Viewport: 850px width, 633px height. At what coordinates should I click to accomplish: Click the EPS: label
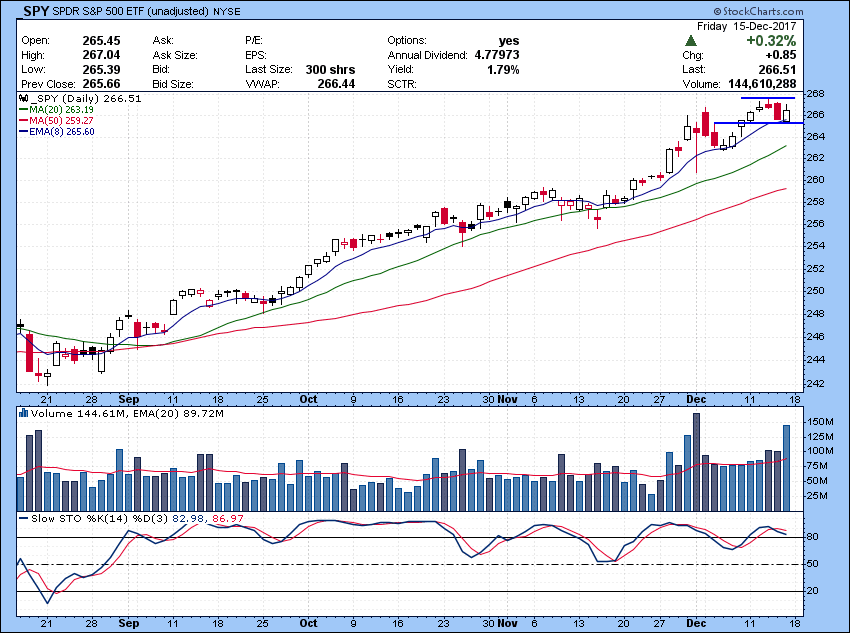[255, 55]
